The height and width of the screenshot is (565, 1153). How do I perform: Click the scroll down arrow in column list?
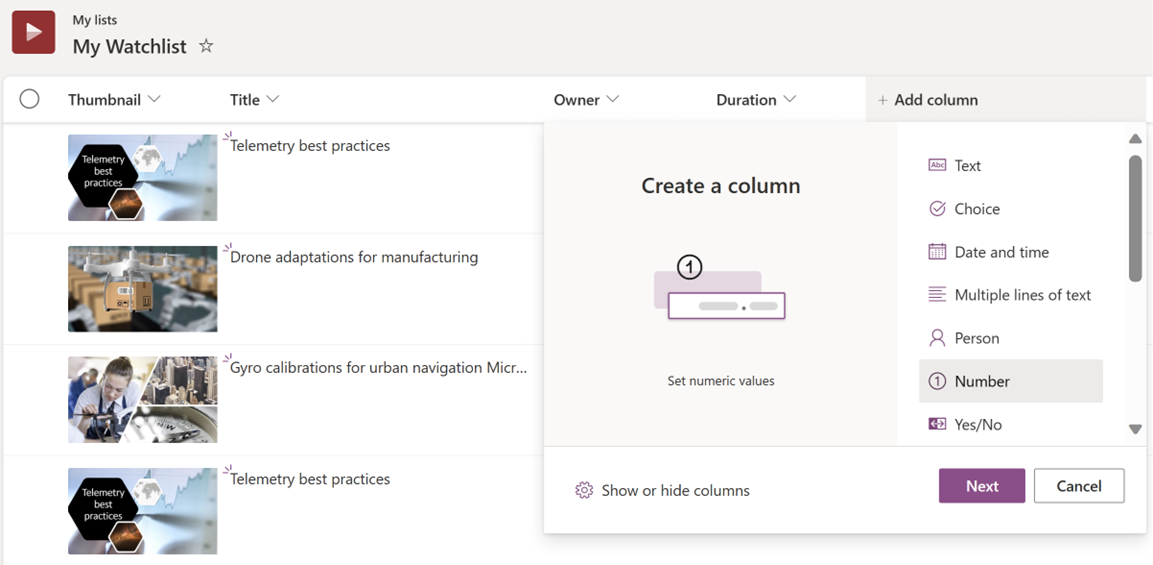[1135, 429]
